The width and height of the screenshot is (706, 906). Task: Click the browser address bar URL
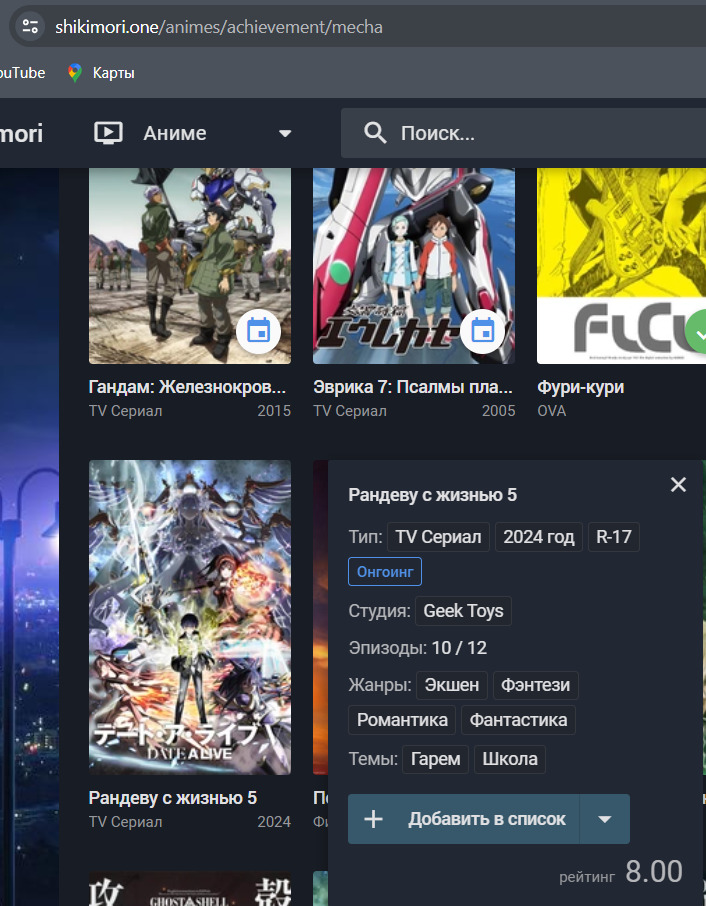[x=220, y=27]
